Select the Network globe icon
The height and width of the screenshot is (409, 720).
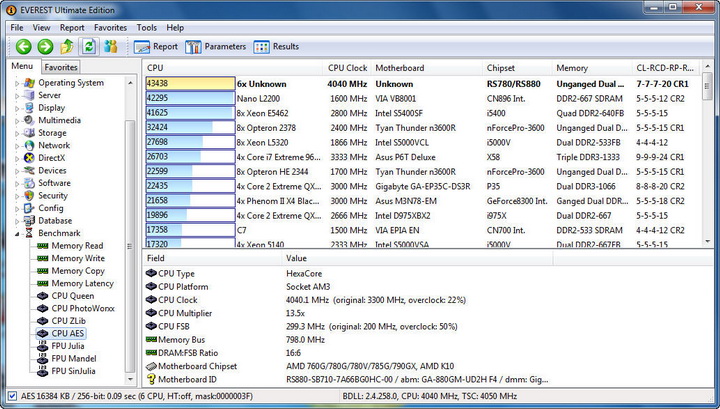(x=29, y=145)
